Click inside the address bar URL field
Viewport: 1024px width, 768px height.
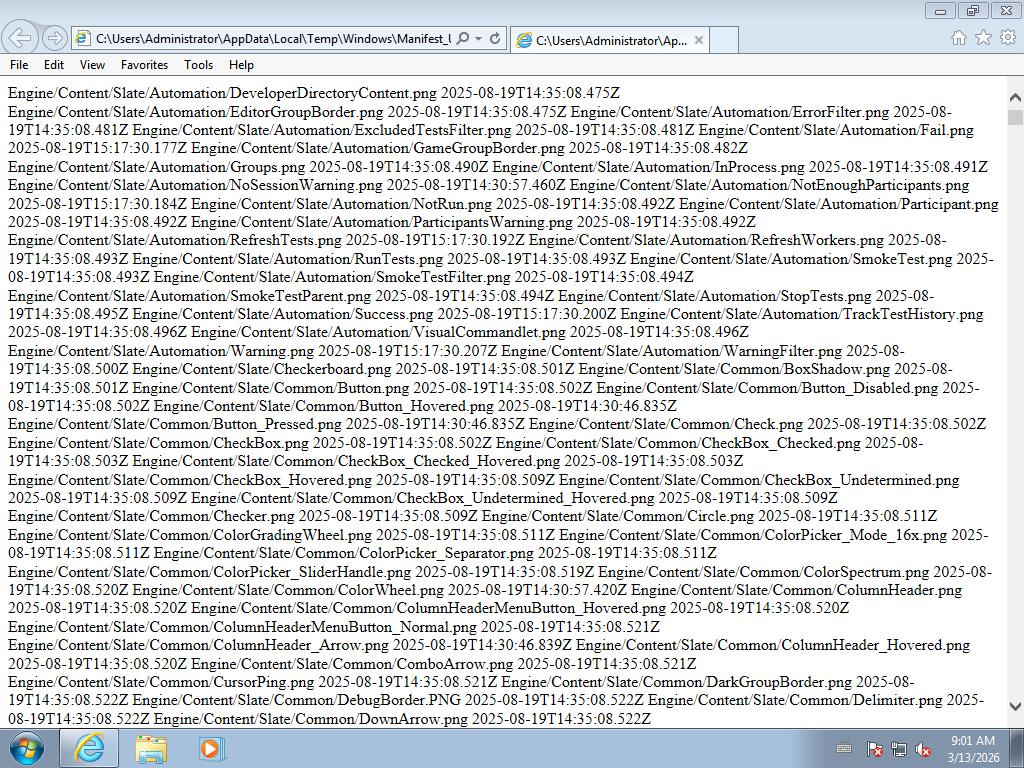click(270, 39)
